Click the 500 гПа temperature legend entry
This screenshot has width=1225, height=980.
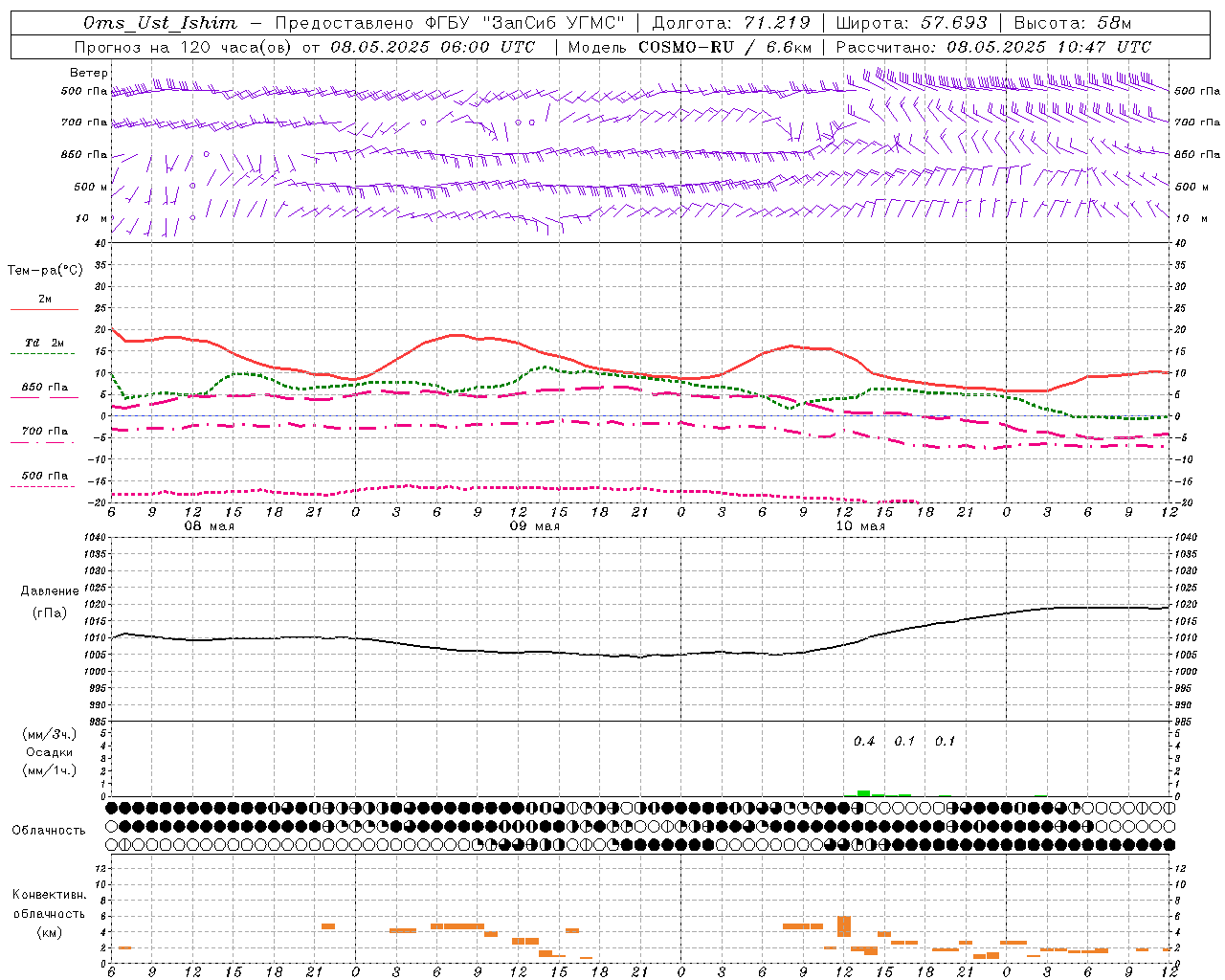click(x=44, y=476)
